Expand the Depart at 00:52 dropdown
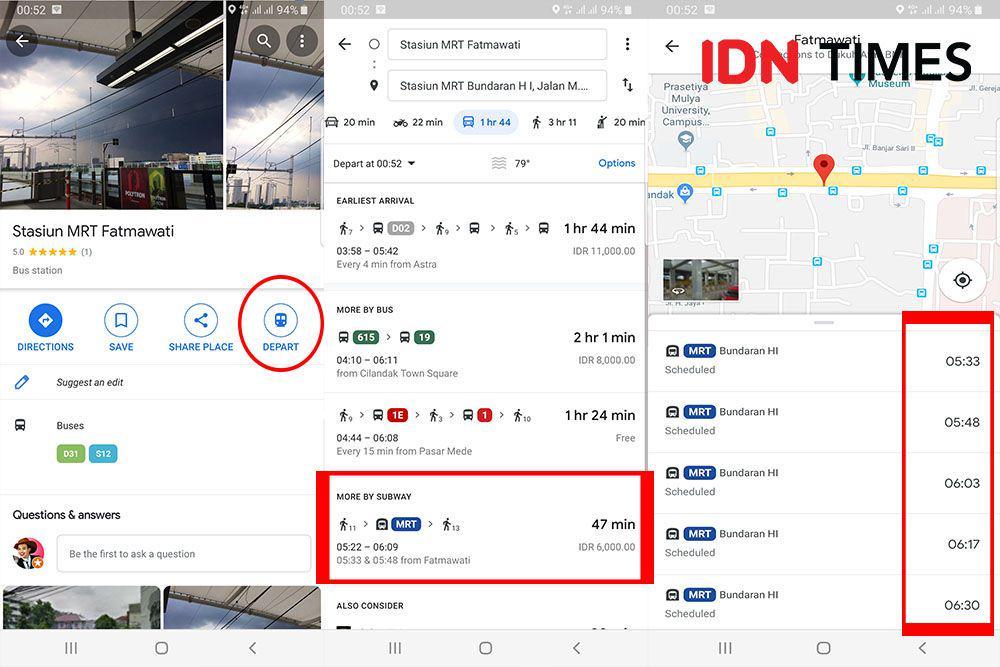Viewport: 1000px width, 667px height. click(x=374, y=163)
